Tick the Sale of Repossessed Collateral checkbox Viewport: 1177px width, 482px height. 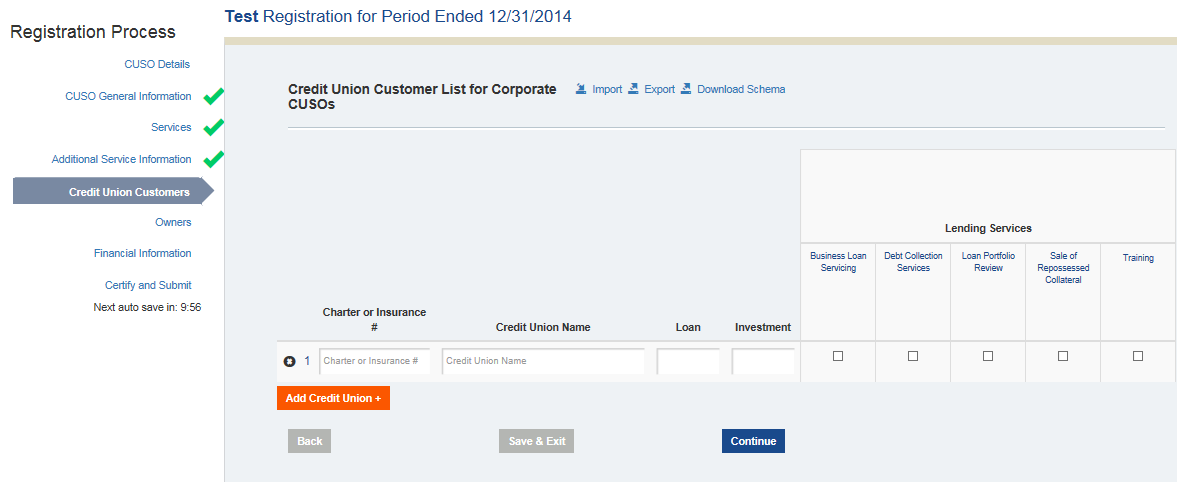click(x=1063, y=356)
